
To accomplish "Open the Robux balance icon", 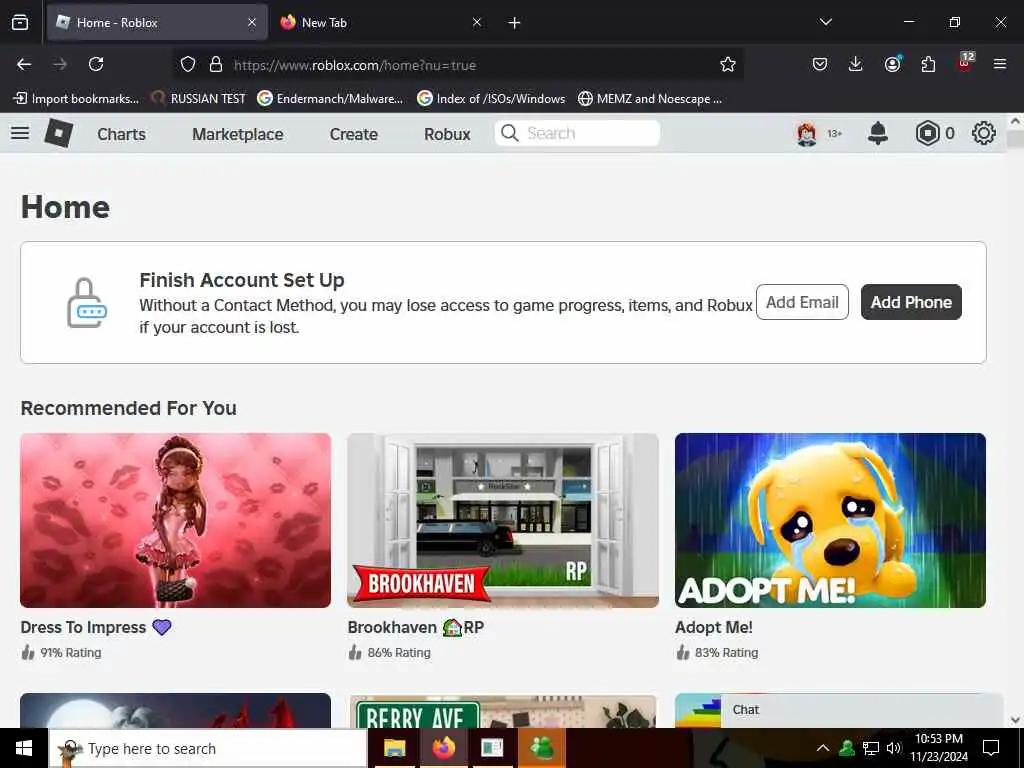I will coord(927,133).
